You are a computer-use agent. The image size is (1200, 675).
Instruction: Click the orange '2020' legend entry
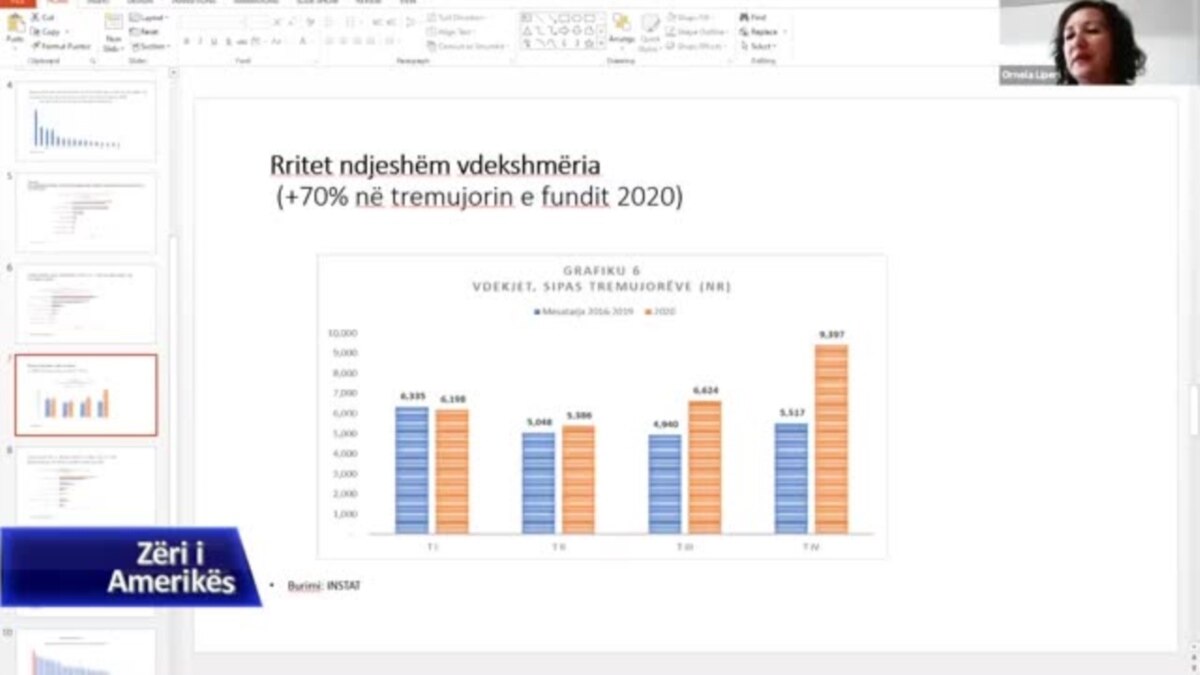pos(661,312)
